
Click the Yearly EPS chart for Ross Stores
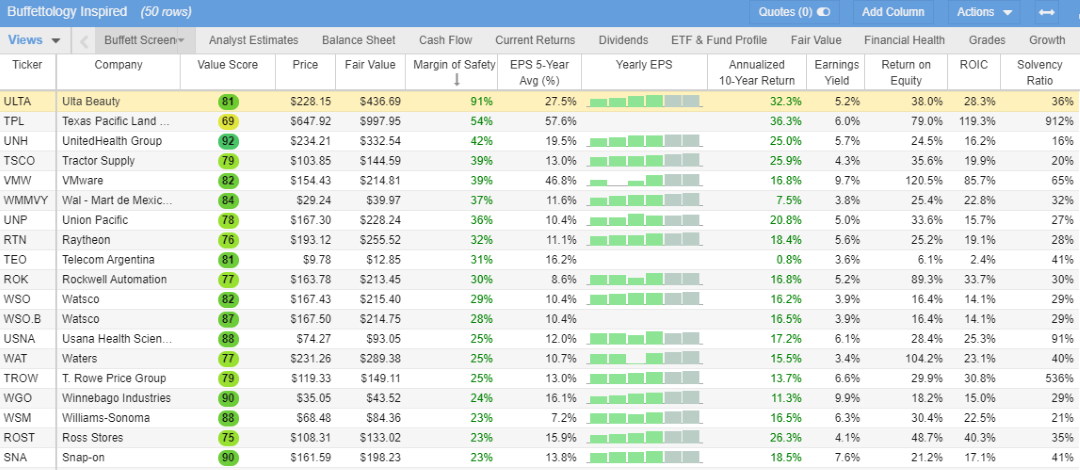point(645,438)
